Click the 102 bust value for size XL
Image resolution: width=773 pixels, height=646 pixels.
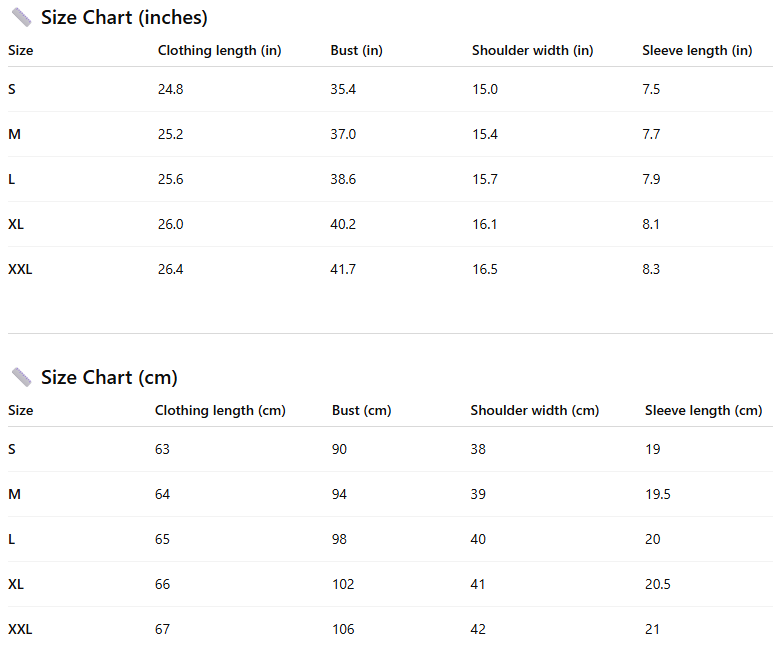pos(343,584)
